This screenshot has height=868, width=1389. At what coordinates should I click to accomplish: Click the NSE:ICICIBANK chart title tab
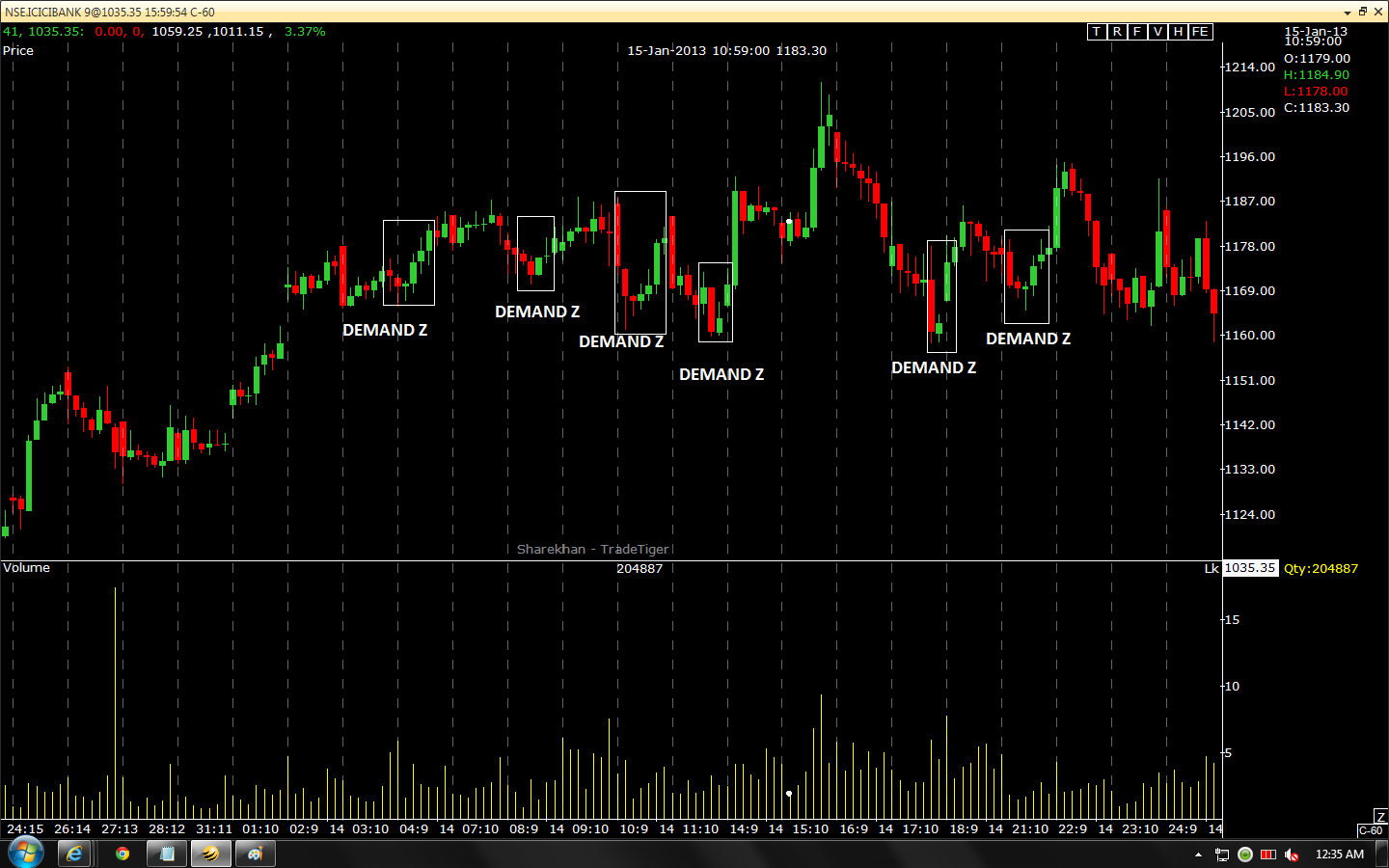coord(110,13)
